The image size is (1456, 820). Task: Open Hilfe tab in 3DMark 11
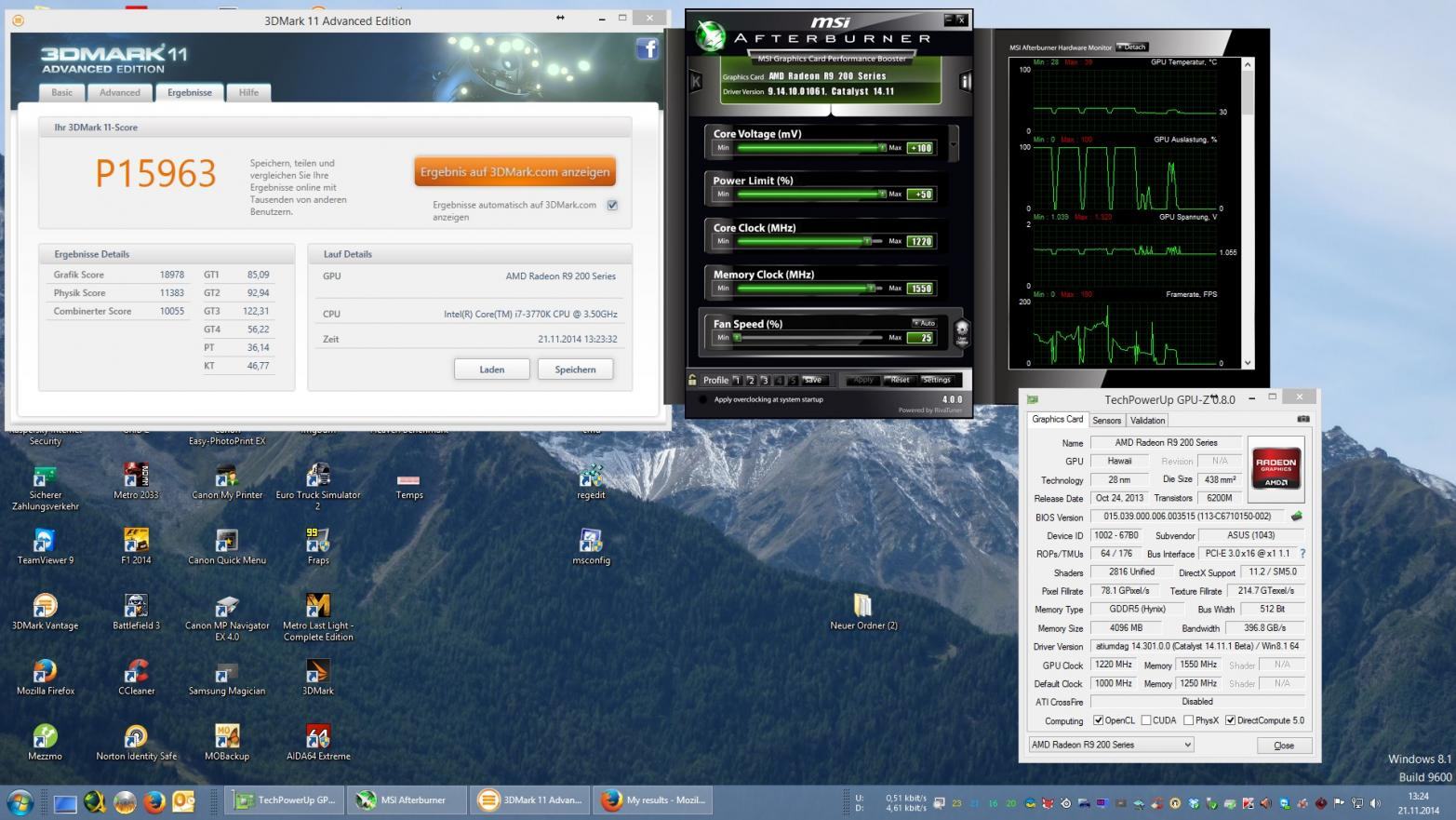pyautogui.click(x=248, y=92)
